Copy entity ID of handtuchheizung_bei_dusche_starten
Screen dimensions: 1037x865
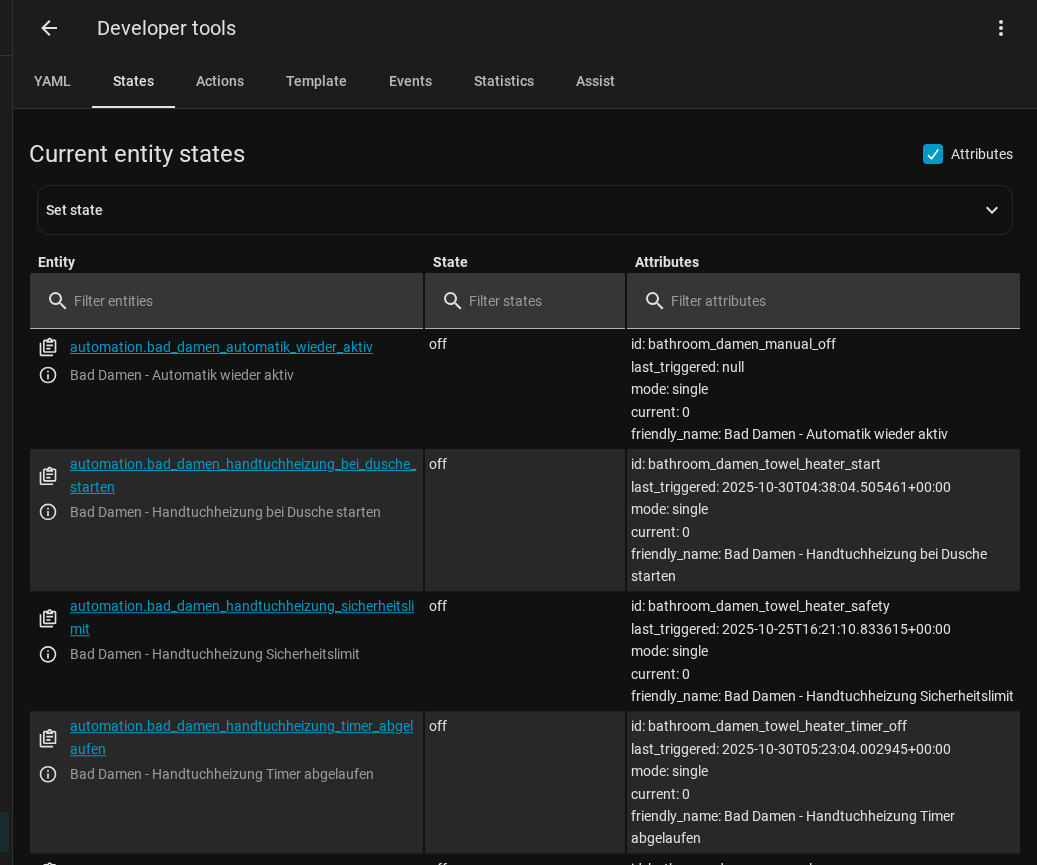coord(48,475)
